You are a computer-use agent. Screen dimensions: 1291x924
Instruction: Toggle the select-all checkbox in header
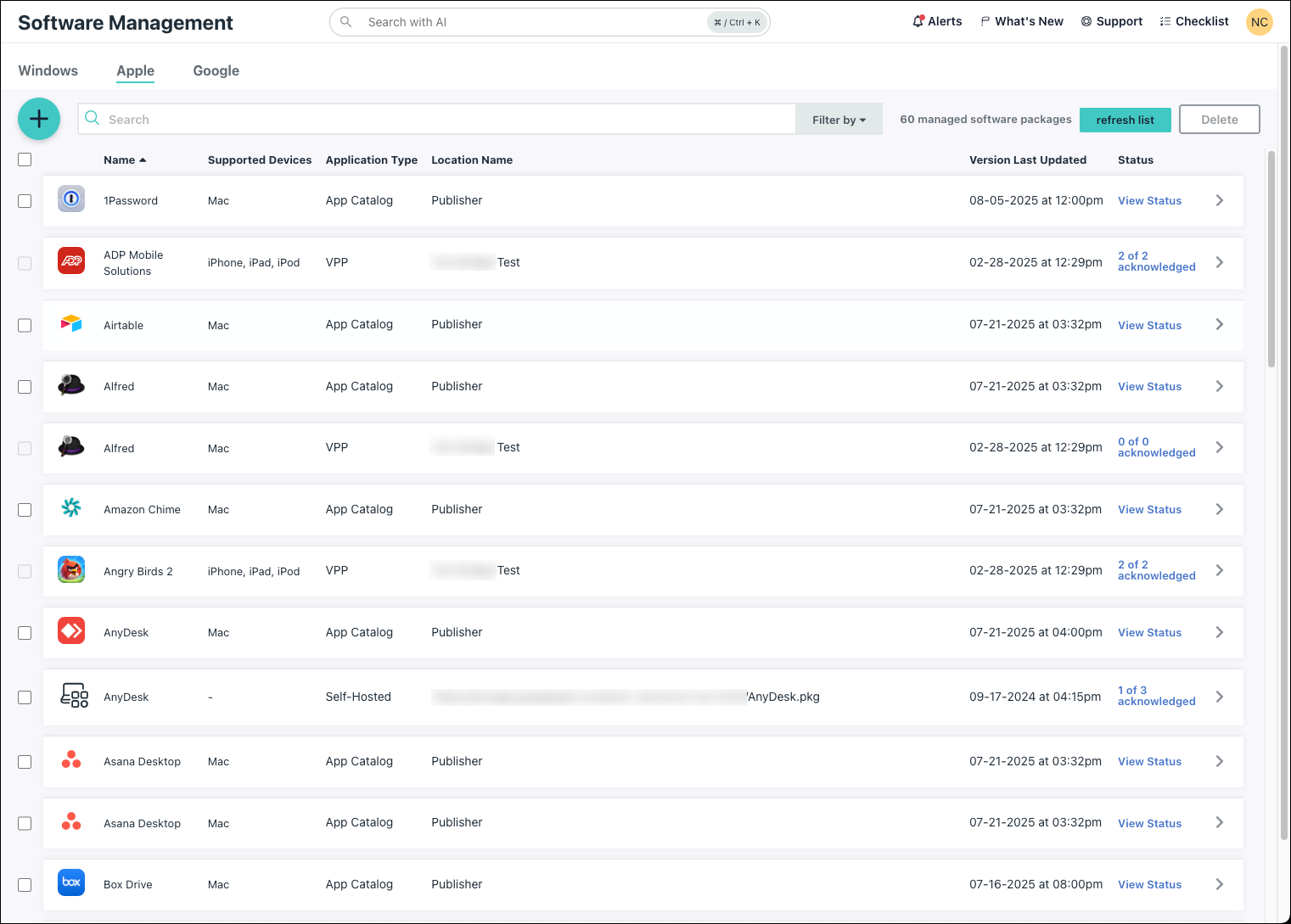(x=25, y=160)
